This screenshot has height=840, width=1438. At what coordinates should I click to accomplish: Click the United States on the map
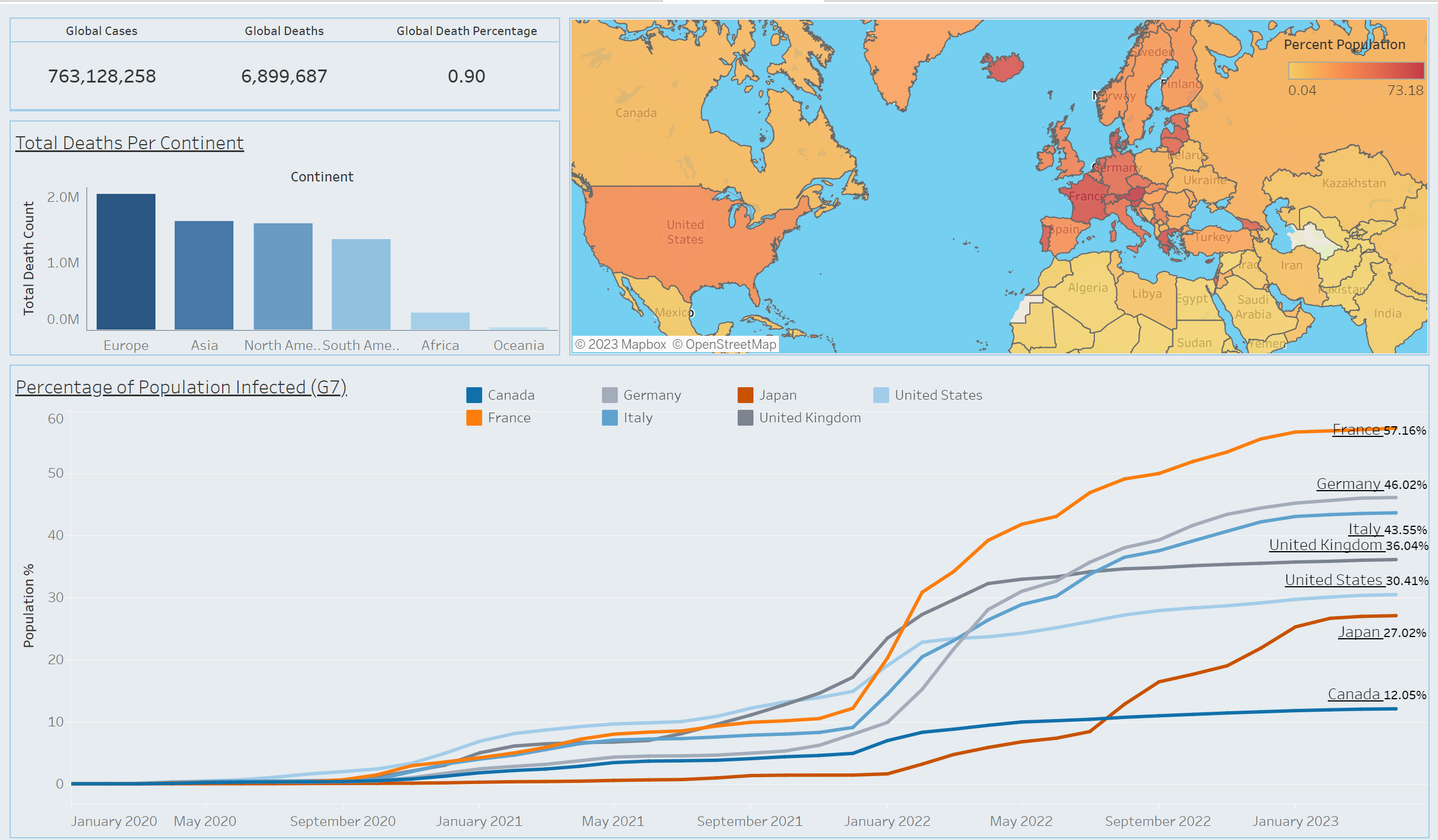tap(685, 232)
